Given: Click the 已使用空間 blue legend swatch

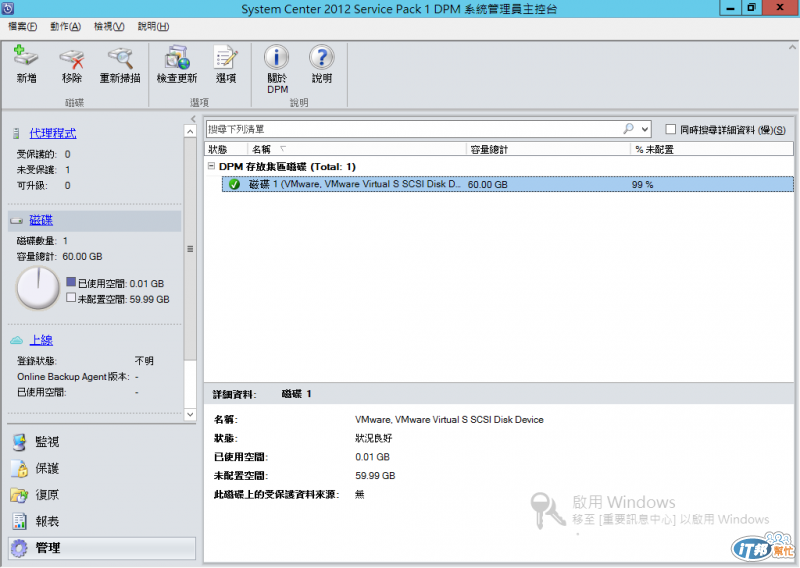Looking at the screenshot, I should (x=71, y=282).
